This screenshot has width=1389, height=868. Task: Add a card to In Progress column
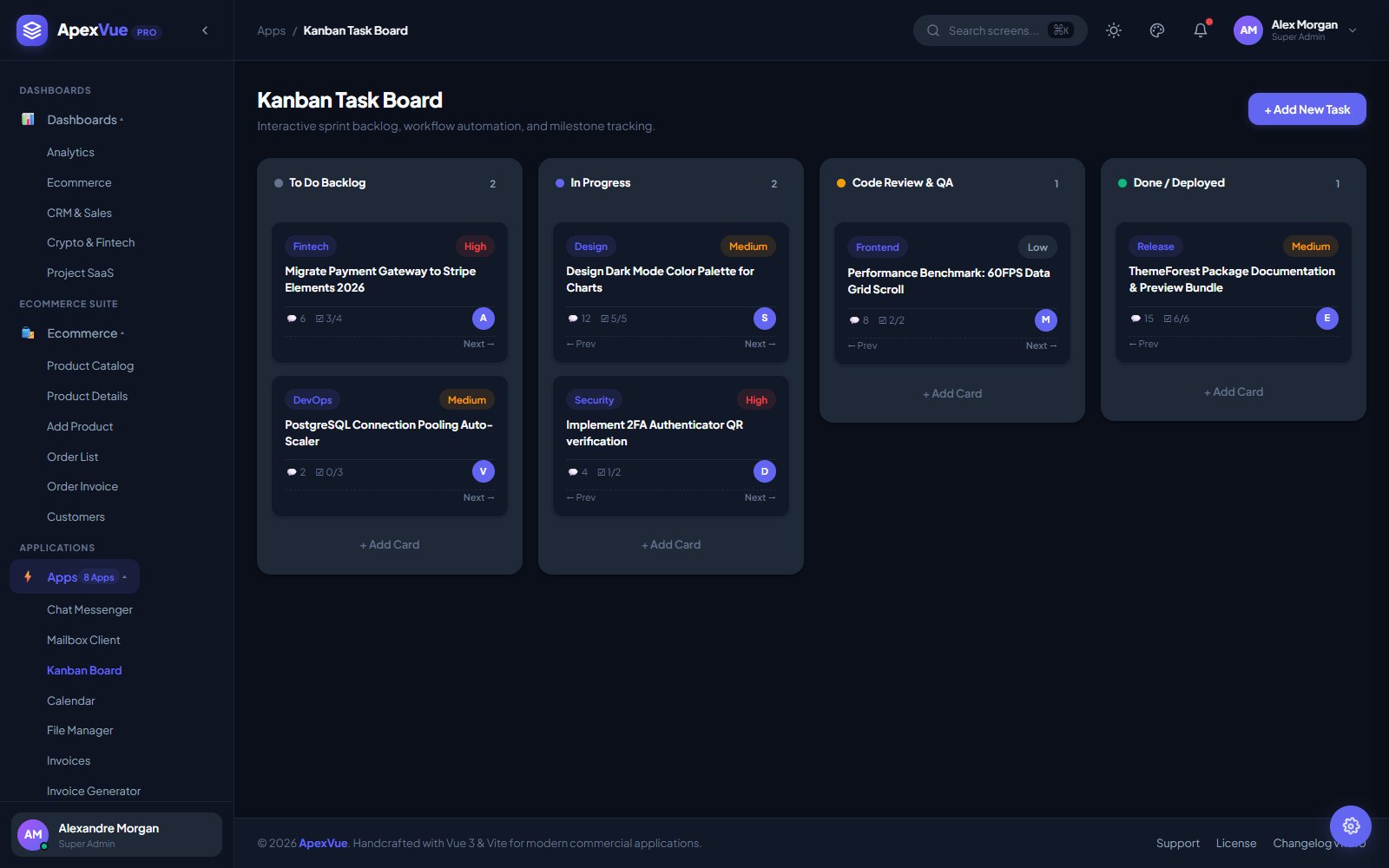pos(671,544)
